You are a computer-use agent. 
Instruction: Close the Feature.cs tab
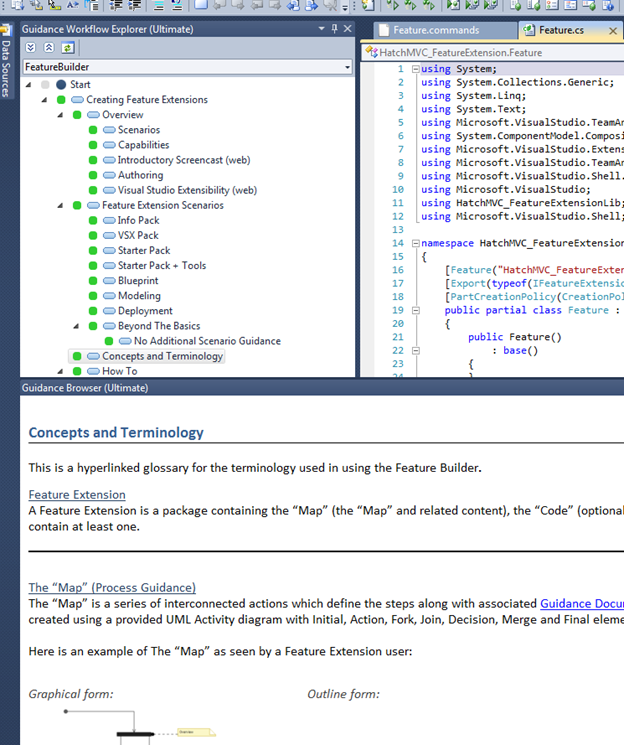(613, 31)
